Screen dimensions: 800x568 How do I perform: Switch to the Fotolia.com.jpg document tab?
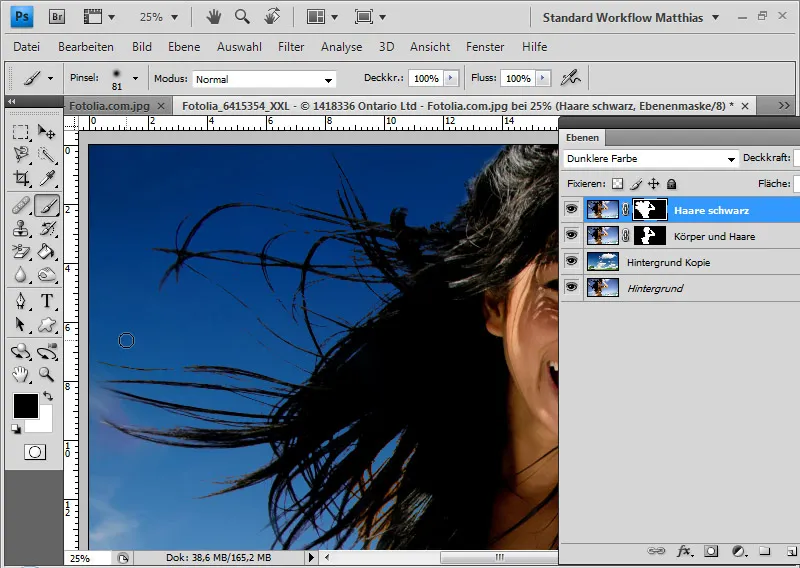110,106
